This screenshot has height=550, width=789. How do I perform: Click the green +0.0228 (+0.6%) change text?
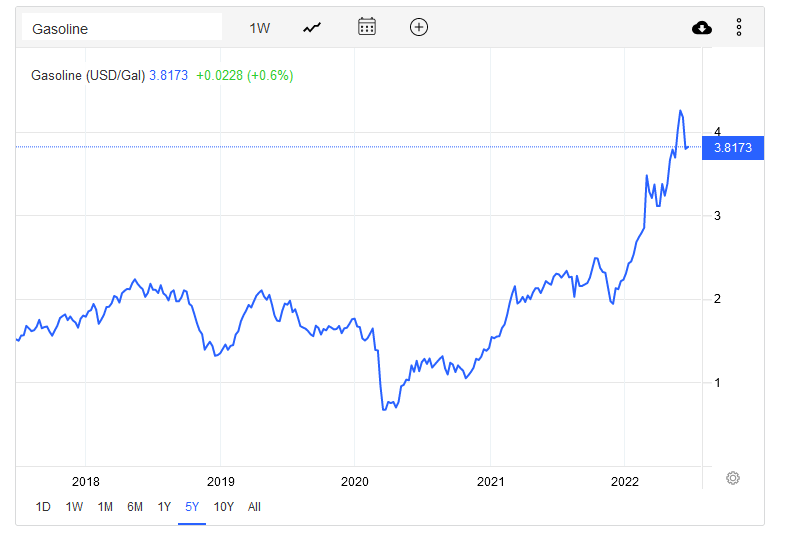(x=245, y=75)
